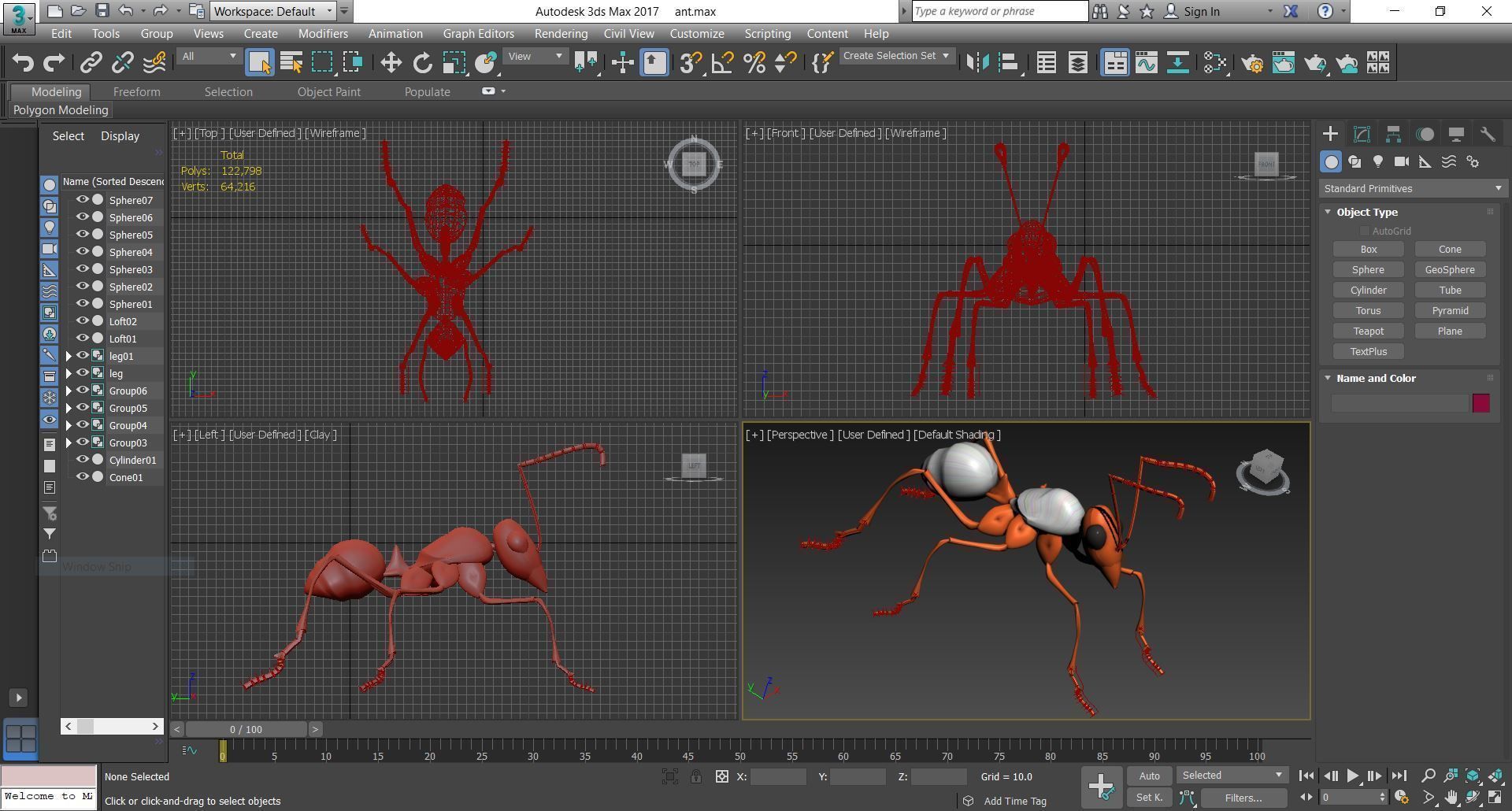Select the Lights category icon
The width and height of the screenshot is (1512, 811).
tap(1378, 161)
